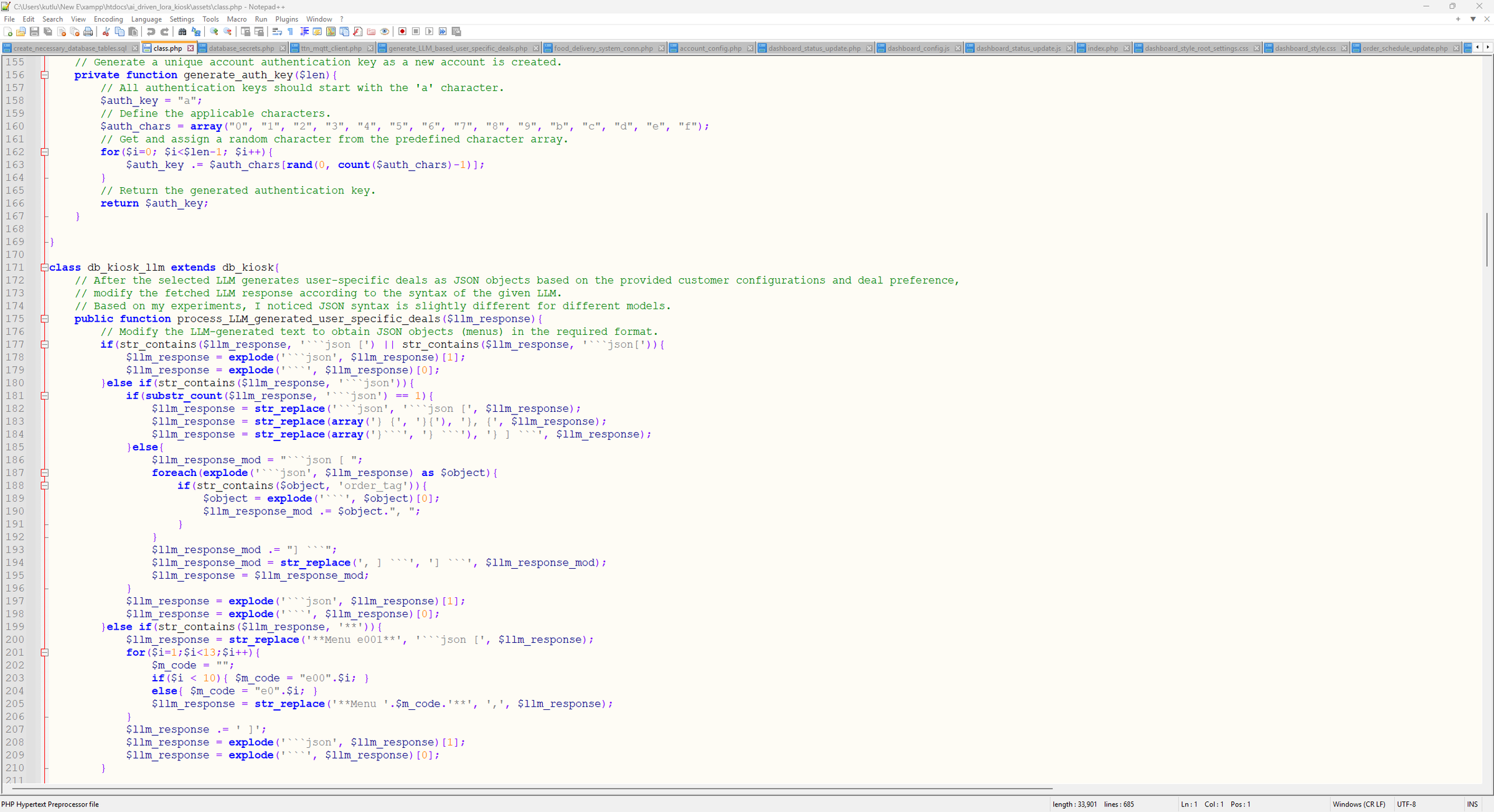Open the Language menu
This screenshot has width=1494, height=812.
(x=146, y=19)
